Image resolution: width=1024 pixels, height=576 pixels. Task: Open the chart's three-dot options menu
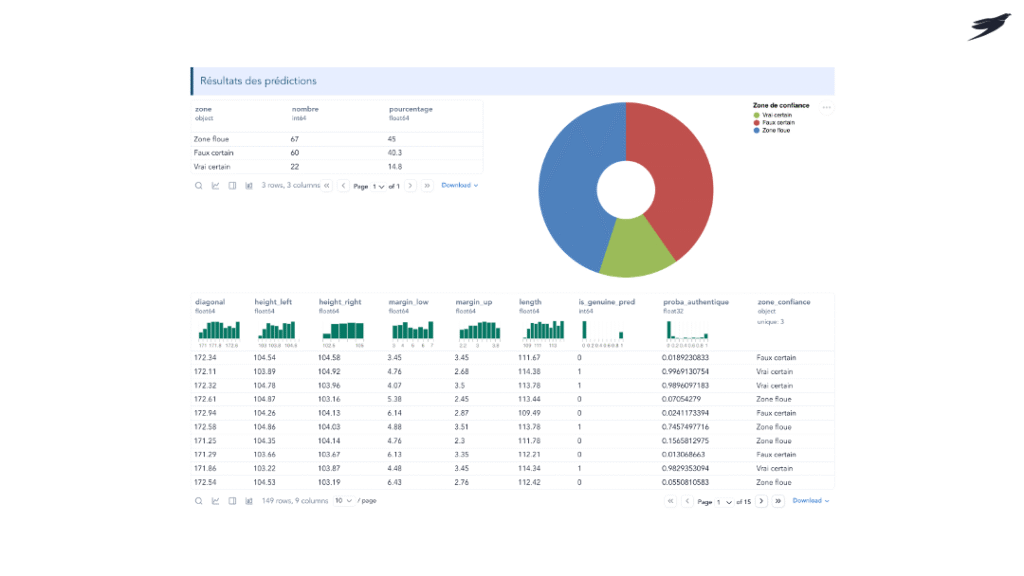point(826,107)
